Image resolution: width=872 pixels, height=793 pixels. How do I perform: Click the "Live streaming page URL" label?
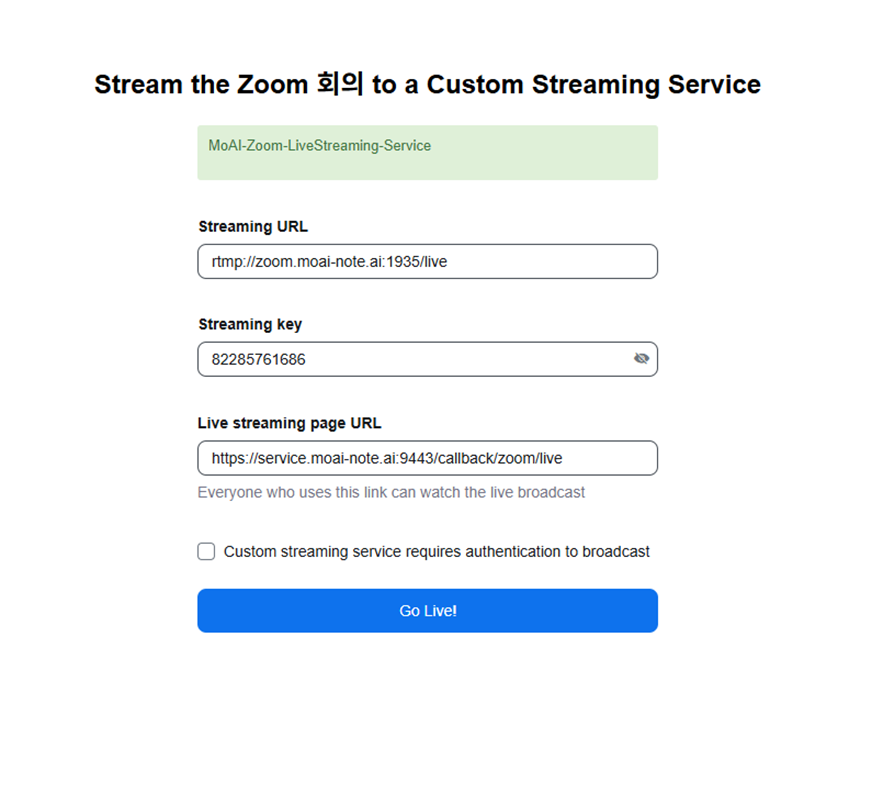[289, 423]
